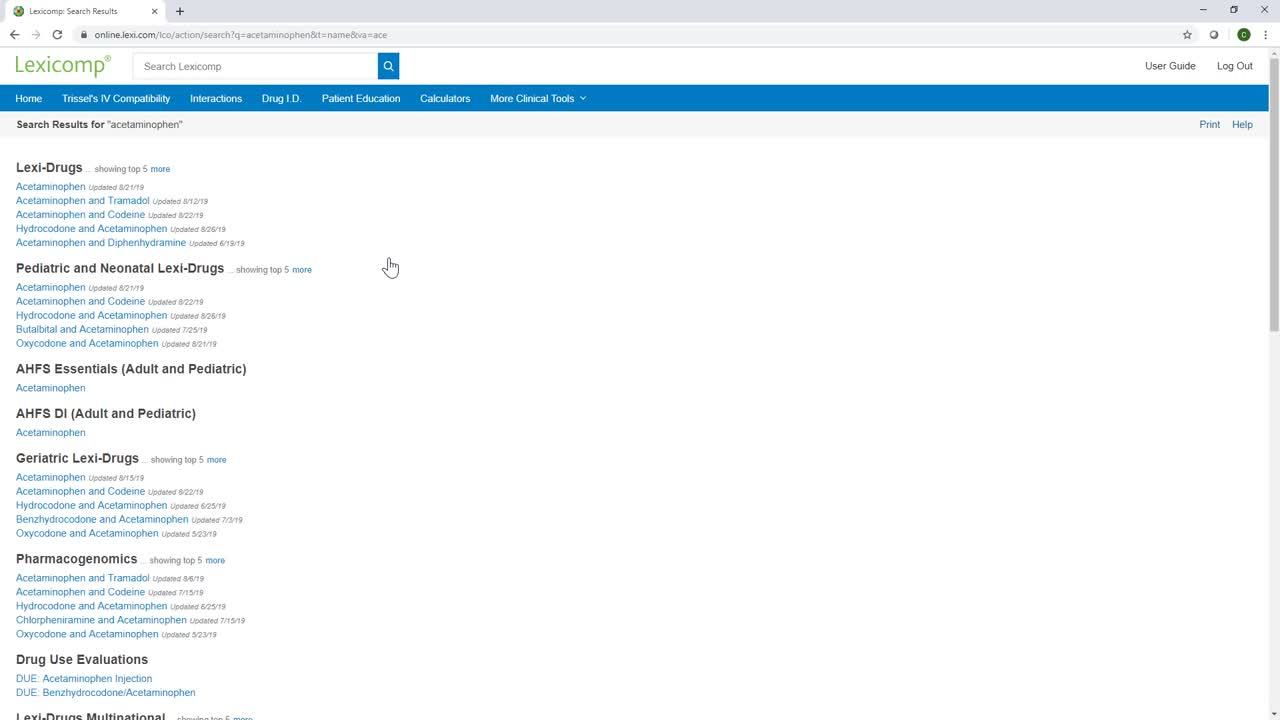Open Hydrocodone and Acetaminophen in Geriatric Lexi-Drugs
1280x720 pixels.
[x=91, y=506]
